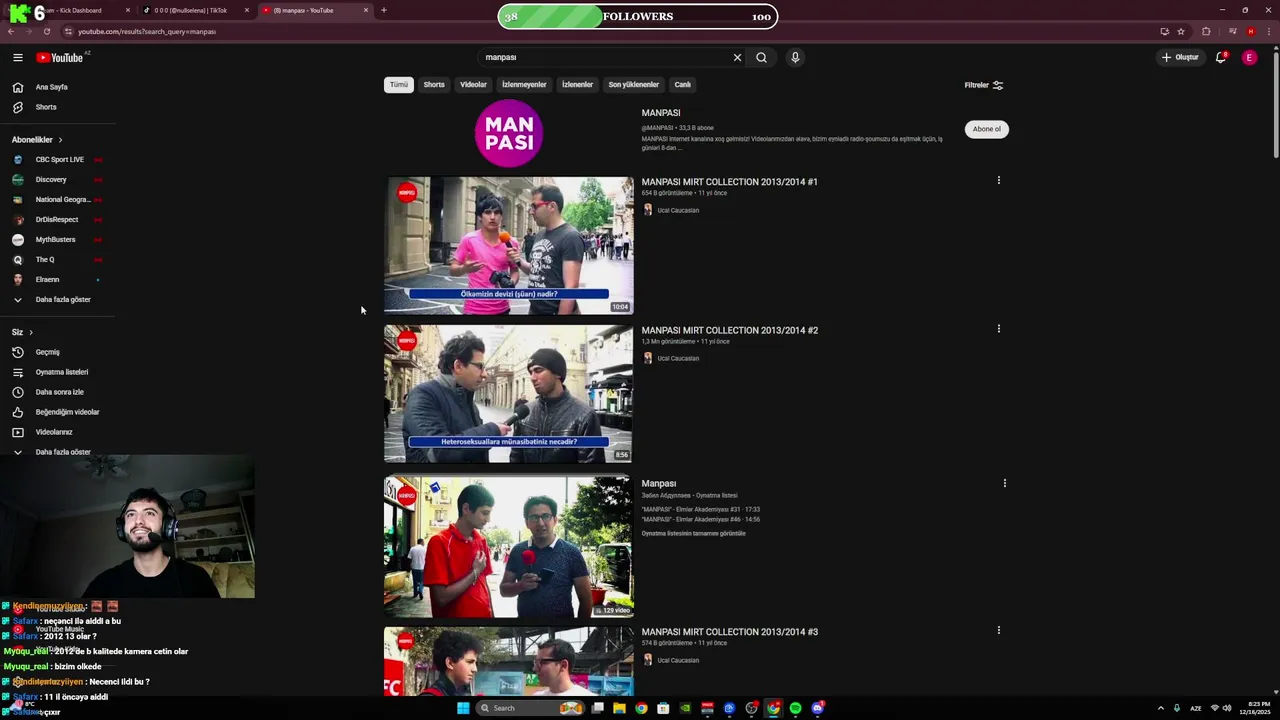Image resolution: width=1280 pixels, height=720 pixels.
Task: Open more options for MANPASI MIRT COLLECTION #2
Action: coord(998,328)
